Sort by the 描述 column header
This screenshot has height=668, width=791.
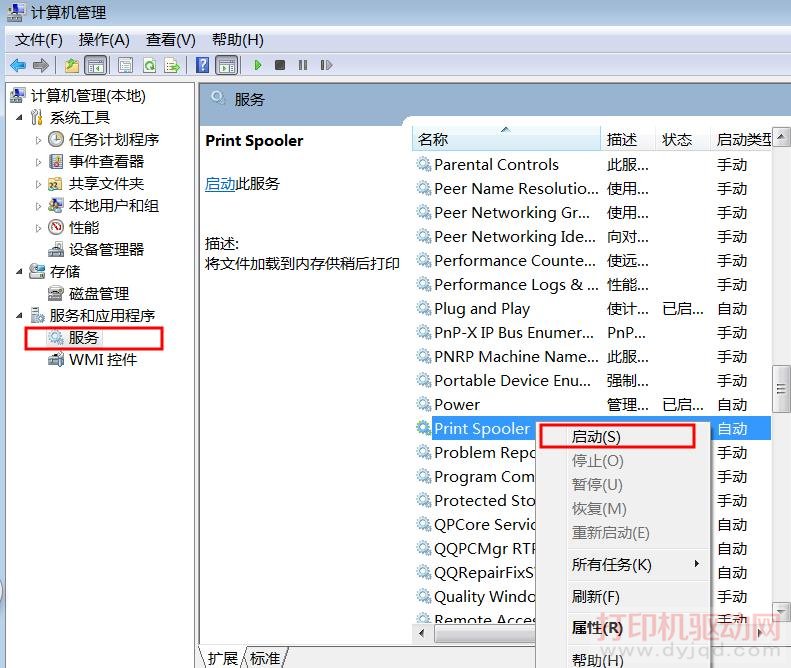[x=628, y=139]
